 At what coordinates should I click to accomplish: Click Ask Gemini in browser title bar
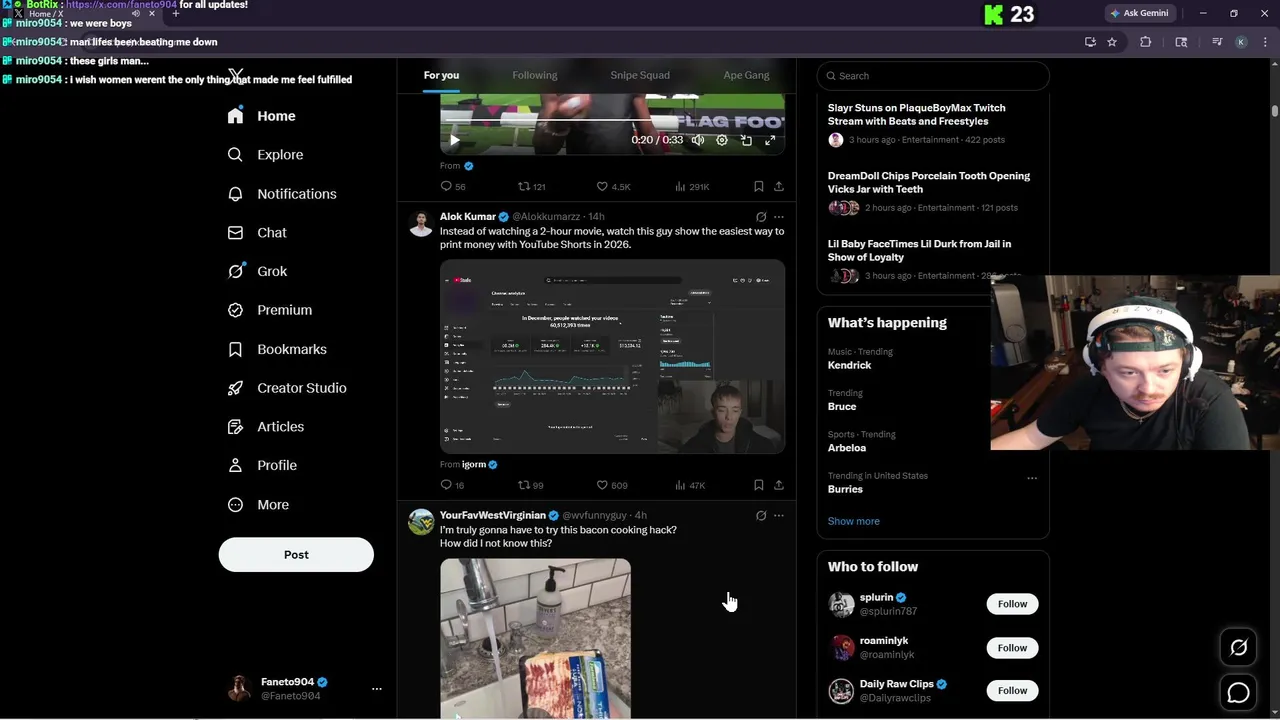coord(1139,13)
